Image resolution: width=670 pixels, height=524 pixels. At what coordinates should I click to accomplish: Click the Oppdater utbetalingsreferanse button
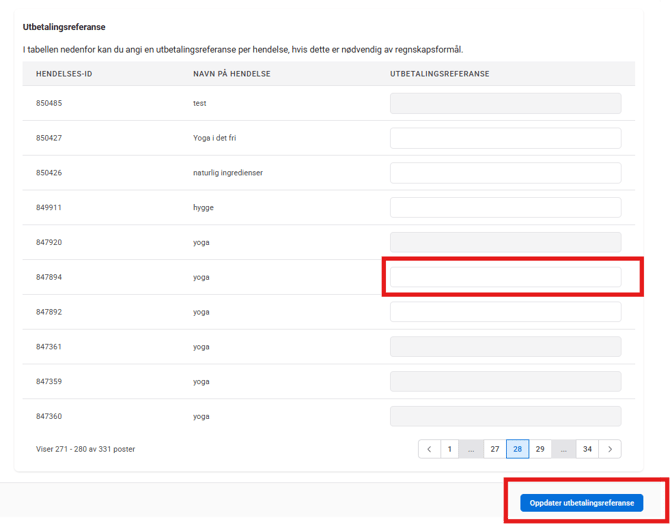pos(582,503)
